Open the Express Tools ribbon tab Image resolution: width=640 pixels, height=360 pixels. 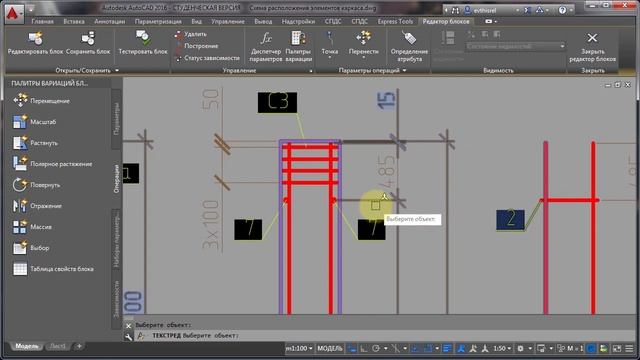click(395, 21)
